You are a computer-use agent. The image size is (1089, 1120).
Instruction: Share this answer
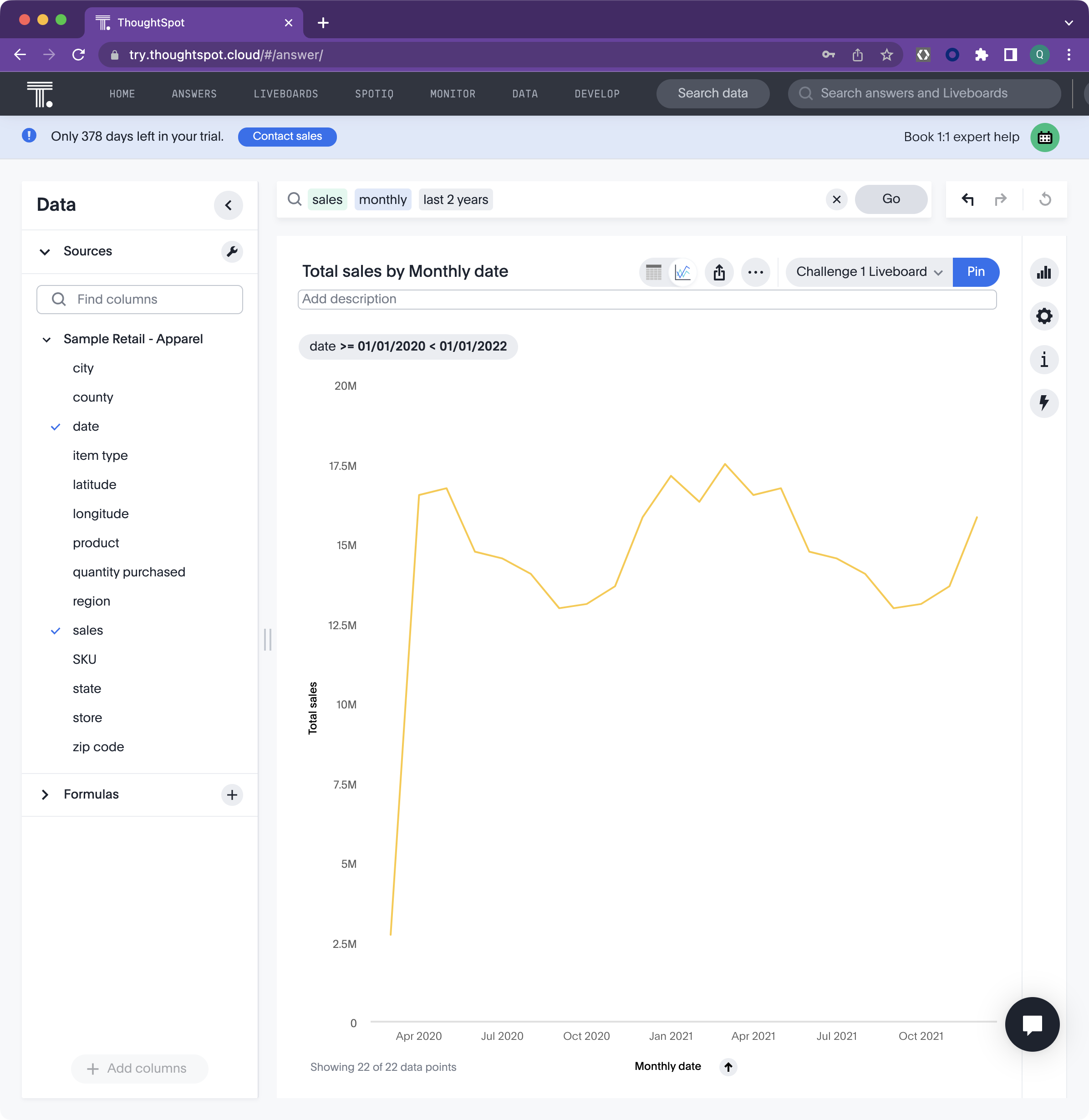(x=719, y=272)
